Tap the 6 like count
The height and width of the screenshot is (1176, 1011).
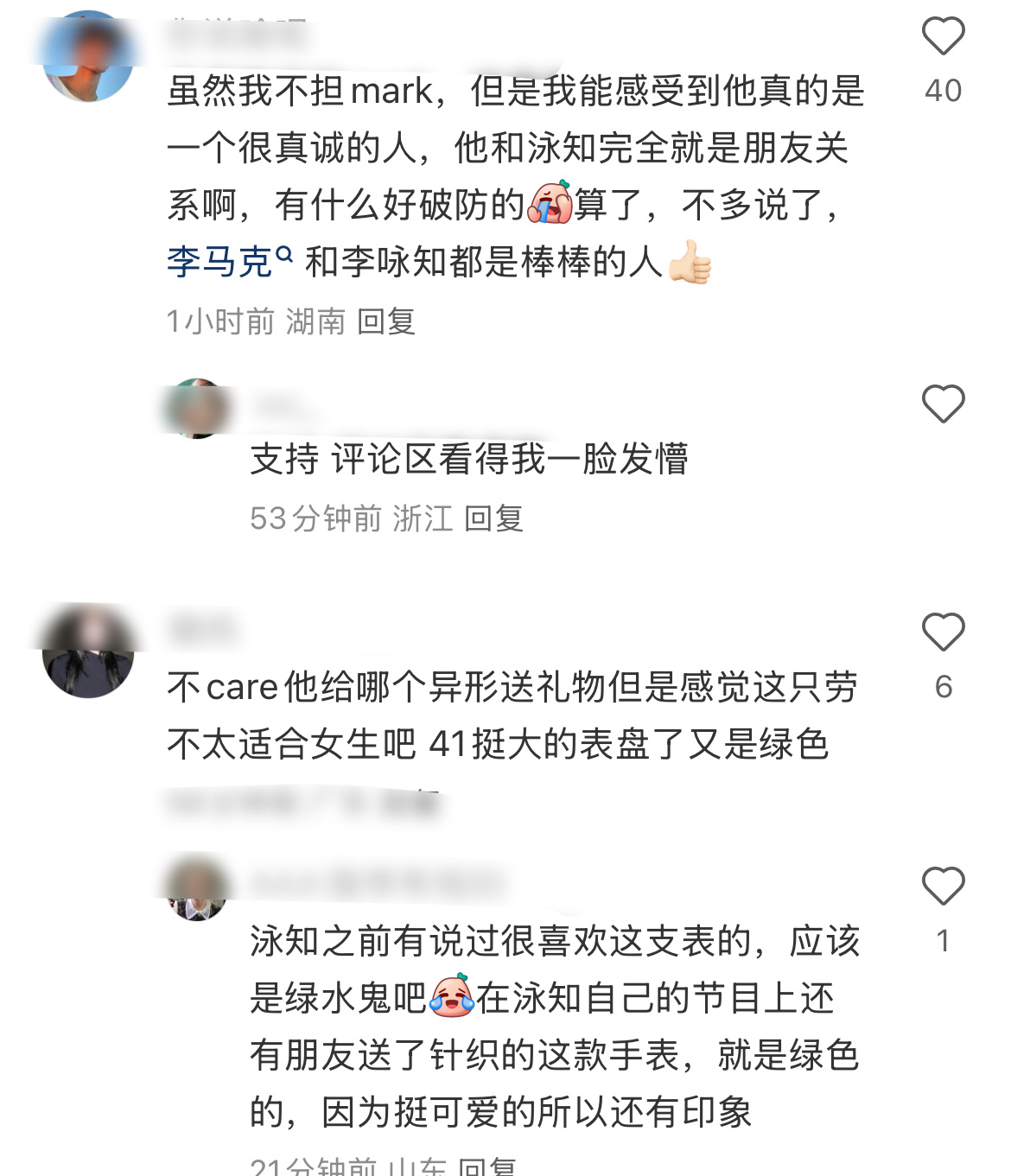[943, 687]
